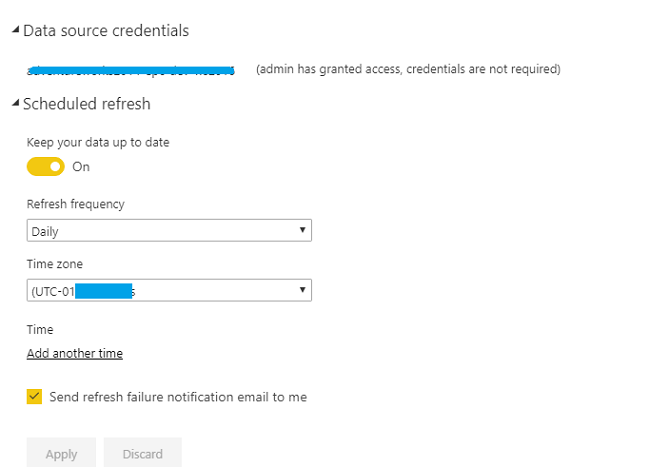Click the Refresh frequency dropdown arrow
This screenshot has width=650, height=467.
pyautogui.click(x=302, y=231)
